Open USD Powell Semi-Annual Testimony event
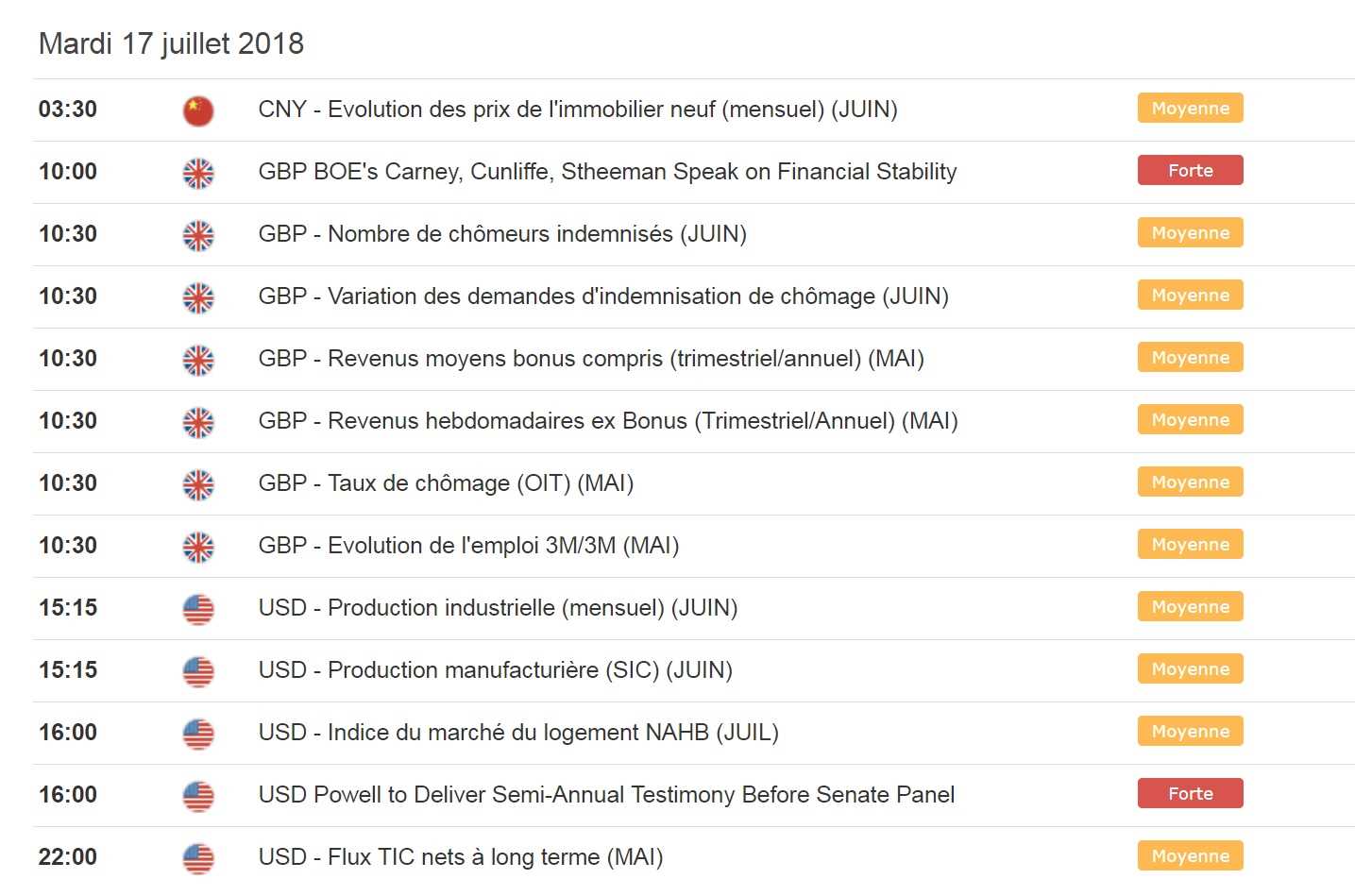This screenshot has width=1355, height=896. coord(605,795)
